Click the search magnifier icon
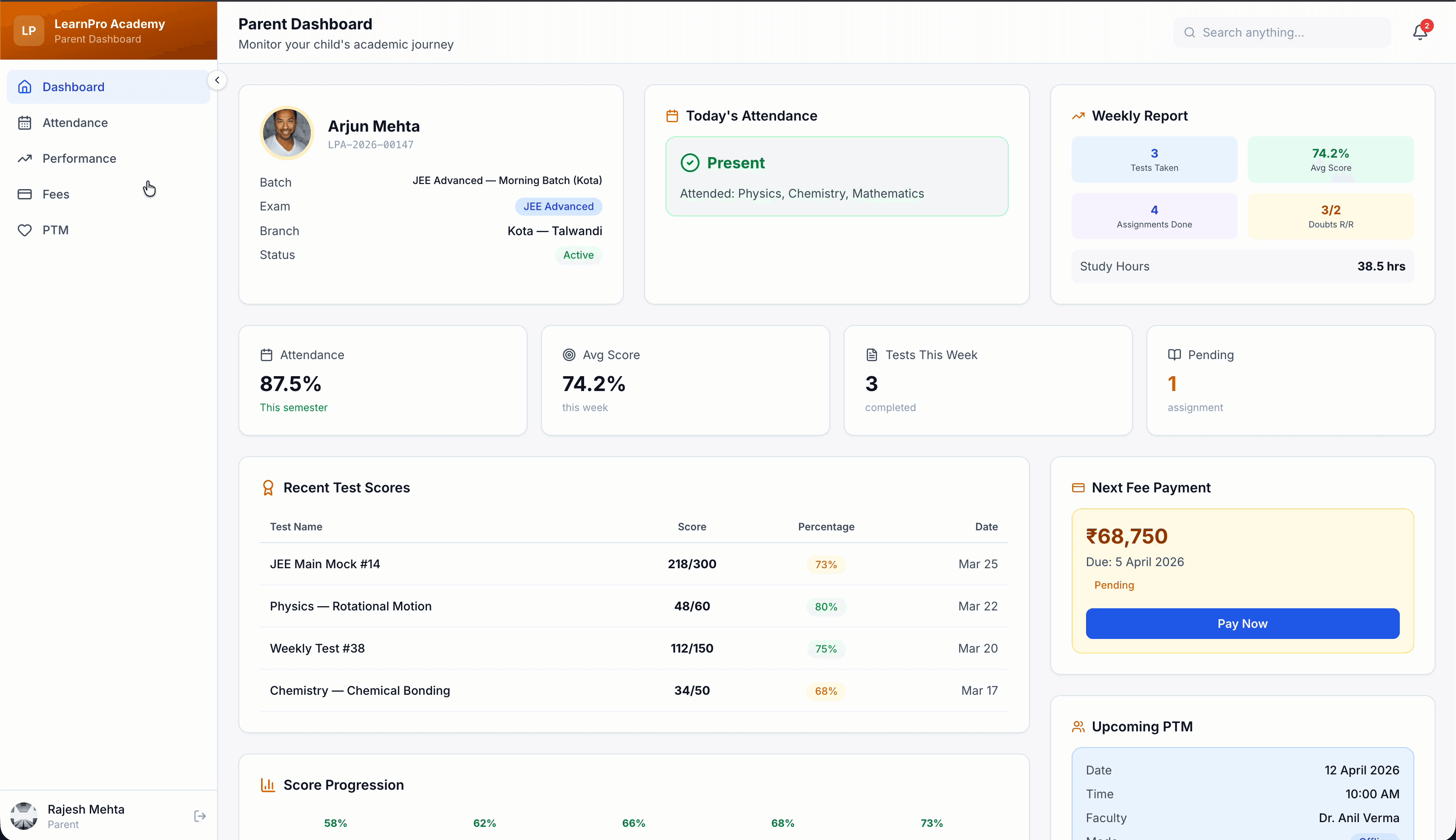The height and width of the screenshot is (840, 1456). coord(1189,32)
